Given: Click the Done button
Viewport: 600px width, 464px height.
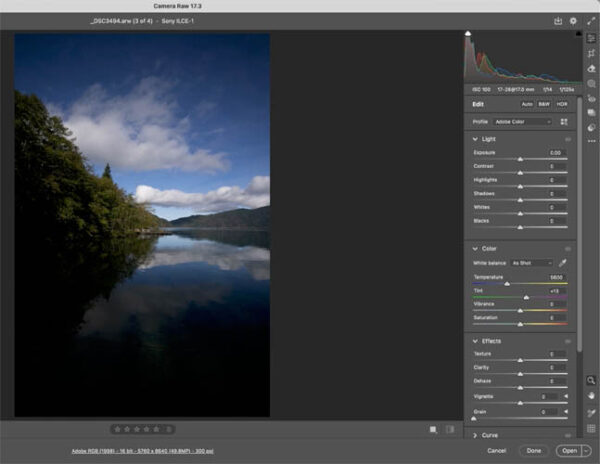Looking at the screenshot, I should click(534, 451).
